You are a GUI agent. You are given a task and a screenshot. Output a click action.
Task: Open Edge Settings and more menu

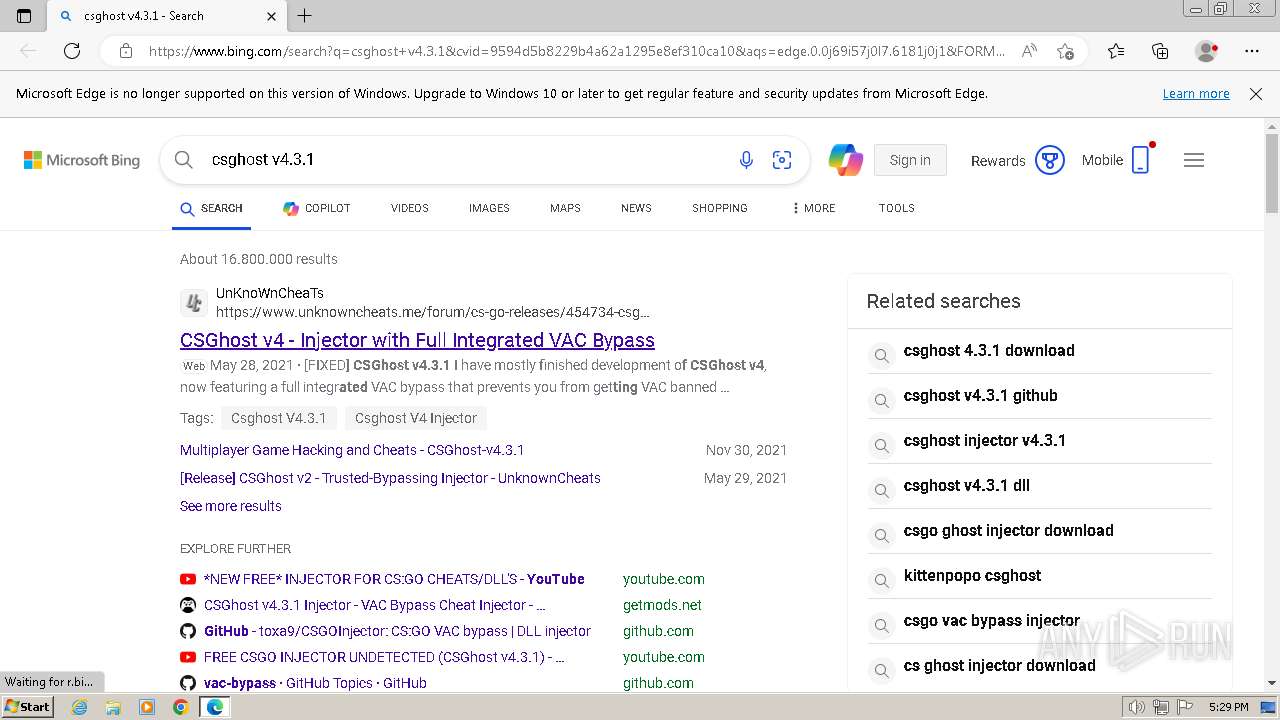point(1252,51)
